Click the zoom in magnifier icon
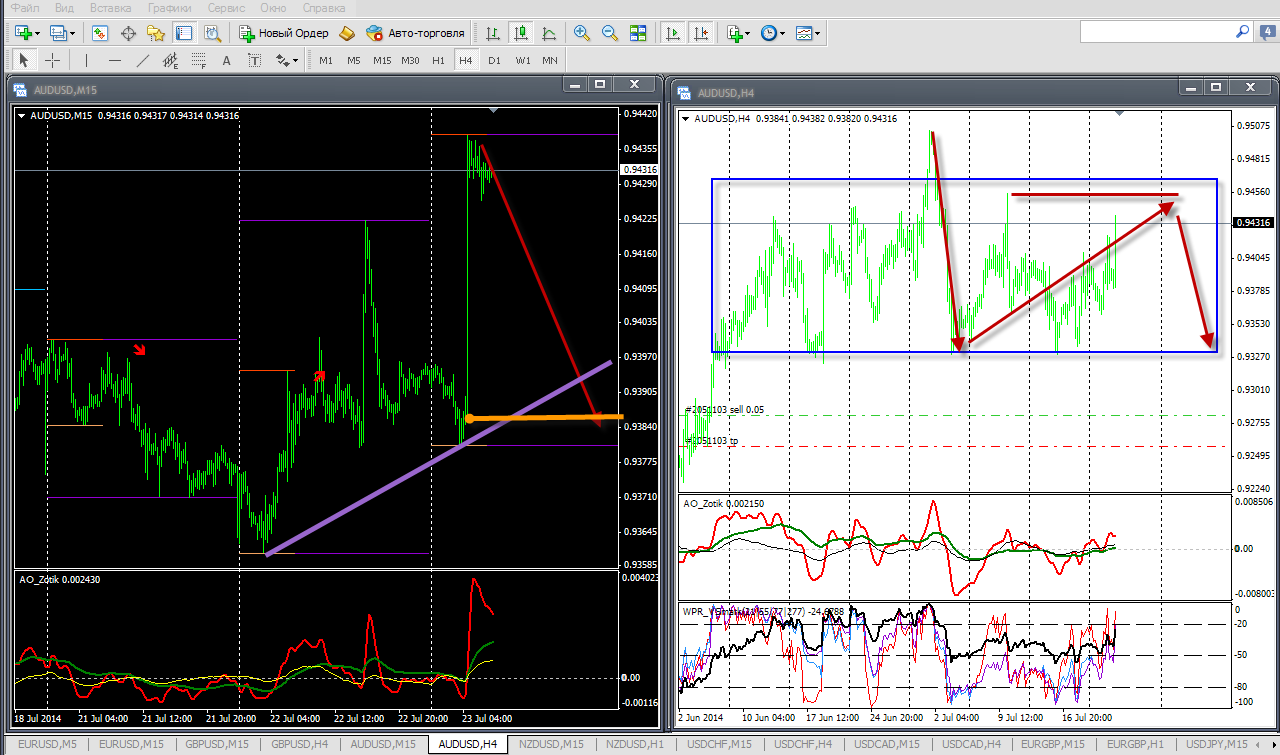The width and height of the screenshot is (1280, 755). 581,33
